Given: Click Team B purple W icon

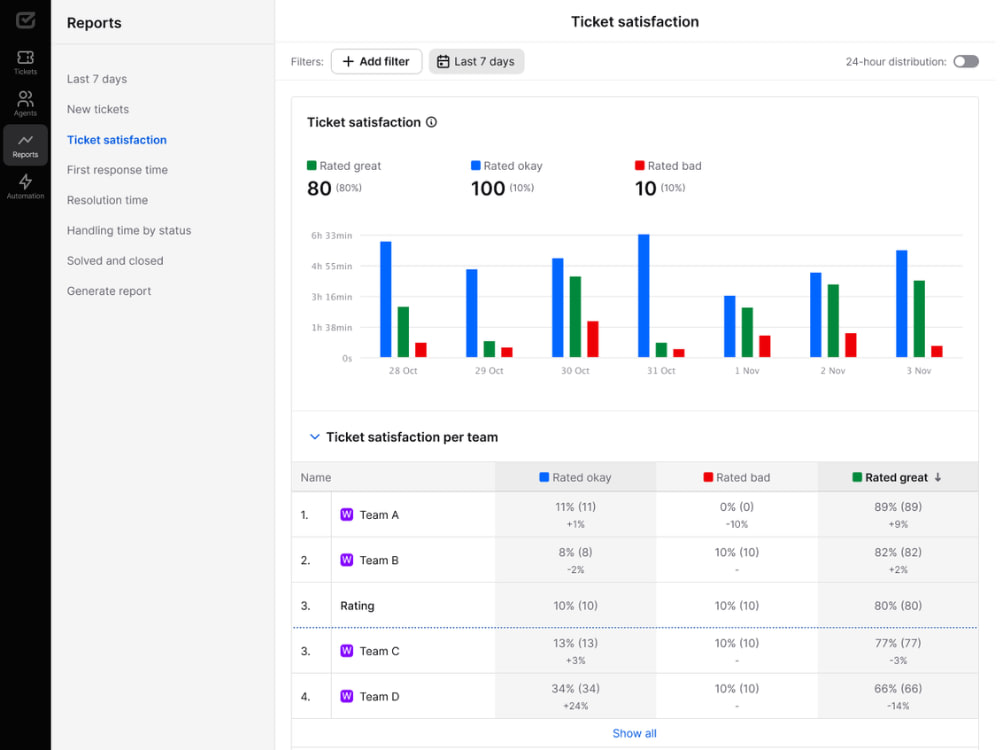Looking at the screenshot, I should coord(346,560).
